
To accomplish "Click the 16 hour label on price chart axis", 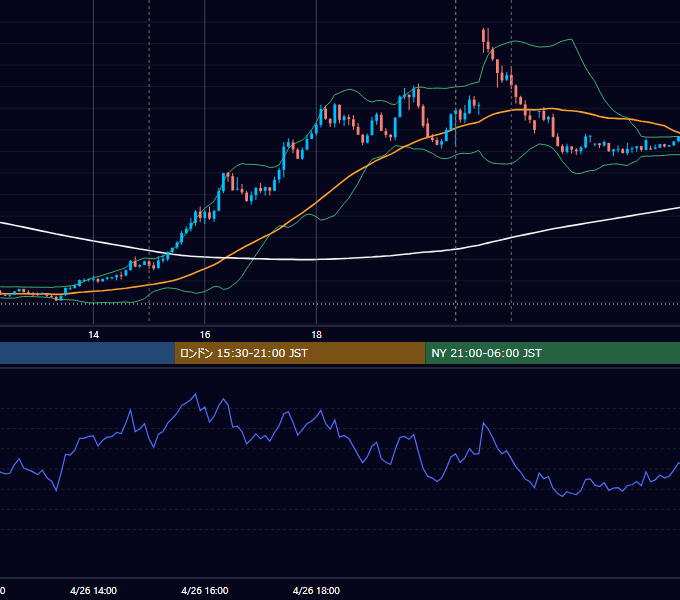I will (205, 335).
